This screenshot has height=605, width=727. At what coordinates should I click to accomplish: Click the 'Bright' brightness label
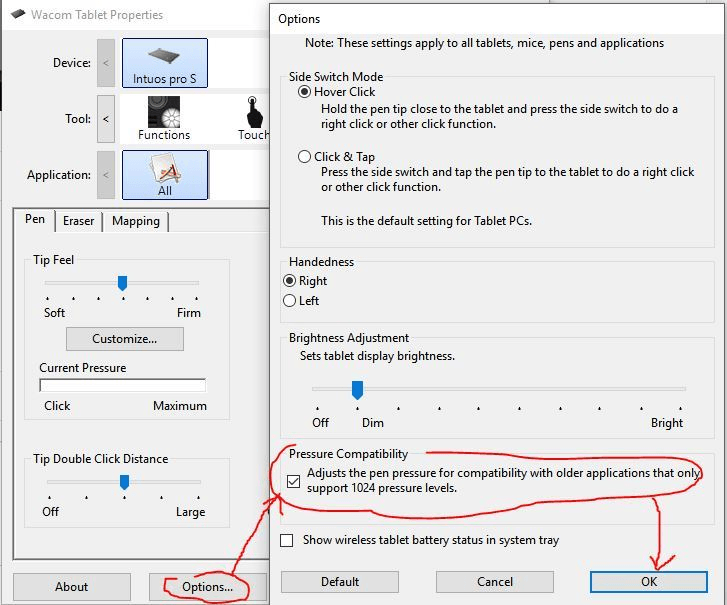(x=667, y=423)
